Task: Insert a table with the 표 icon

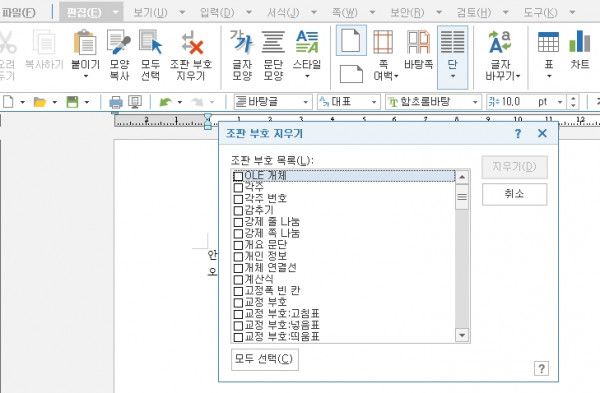Action: 548,42
